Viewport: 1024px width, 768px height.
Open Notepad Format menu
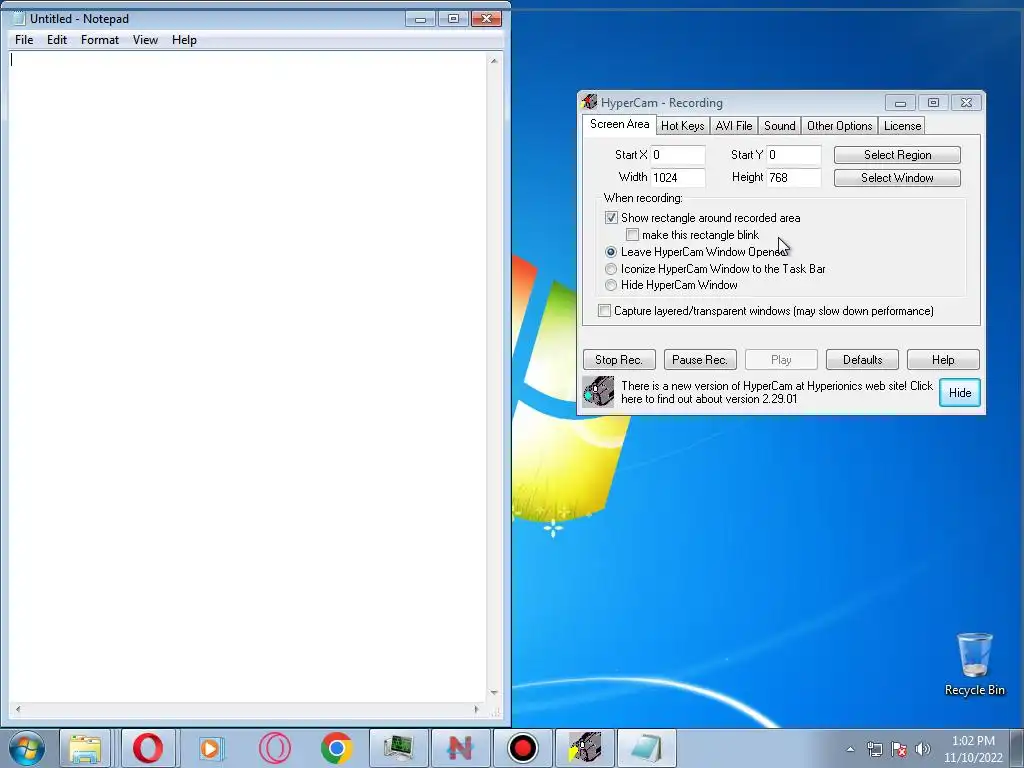click(100, 40)
